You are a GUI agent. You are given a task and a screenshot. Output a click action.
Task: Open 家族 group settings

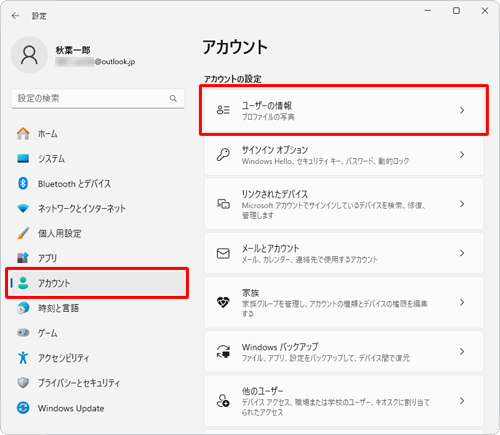[344, 302]
